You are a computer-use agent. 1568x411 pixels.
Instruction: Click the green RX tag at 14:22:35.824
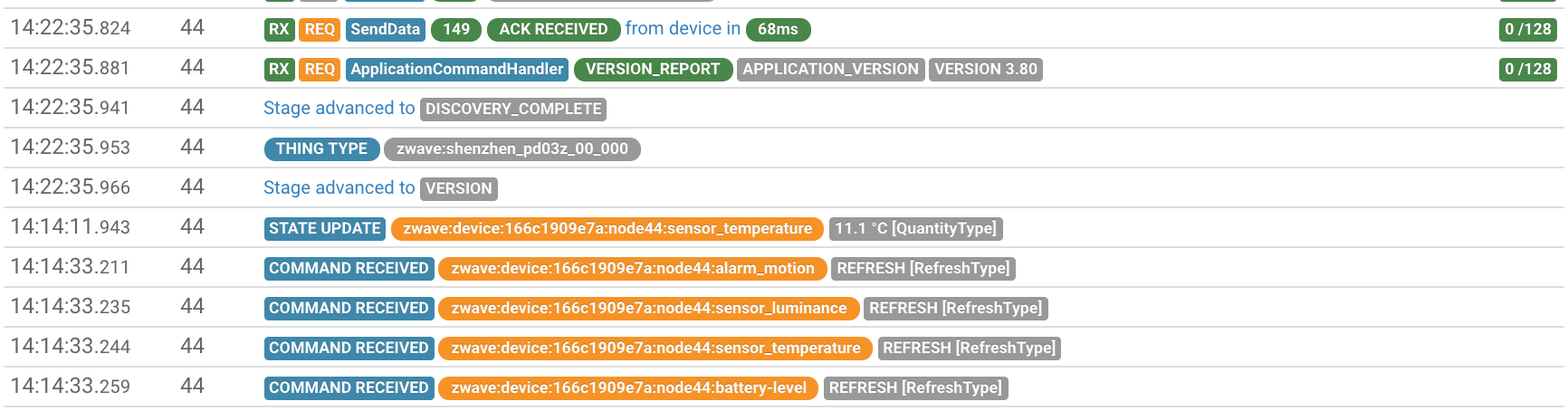click(x=279, y=29)
